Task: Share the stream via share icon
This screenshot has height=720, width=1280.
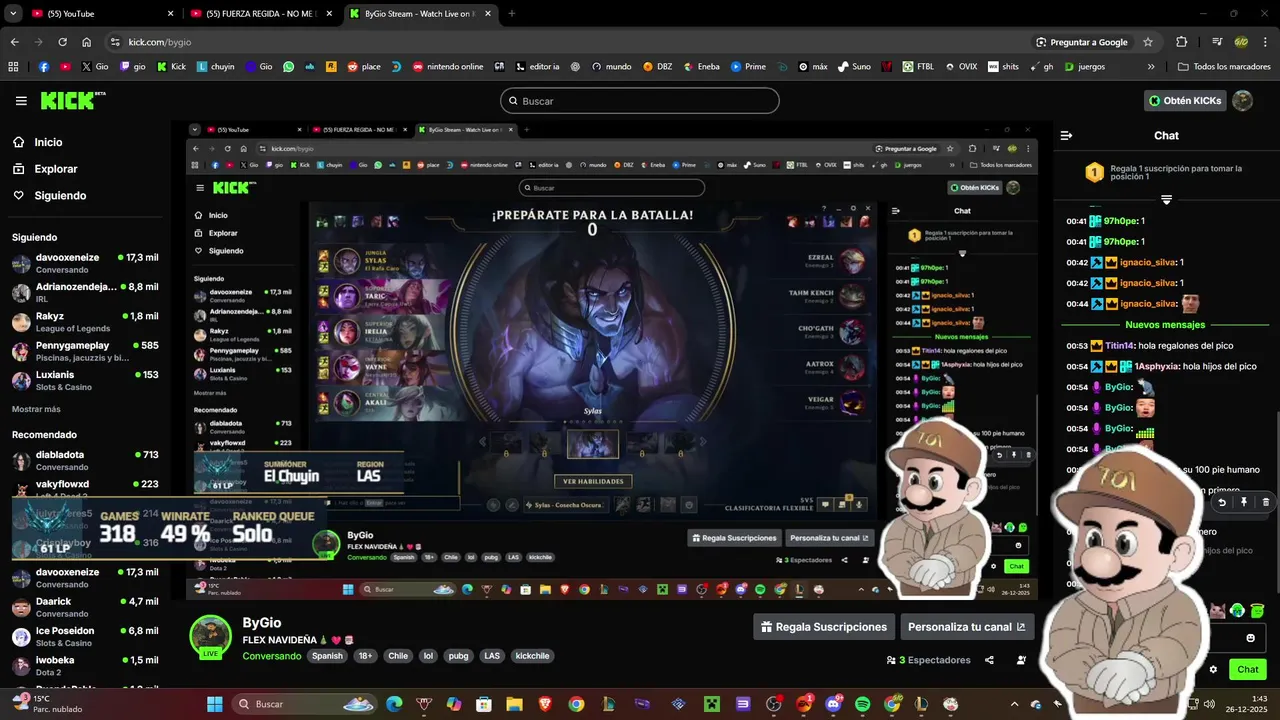Action: [989, 660]
